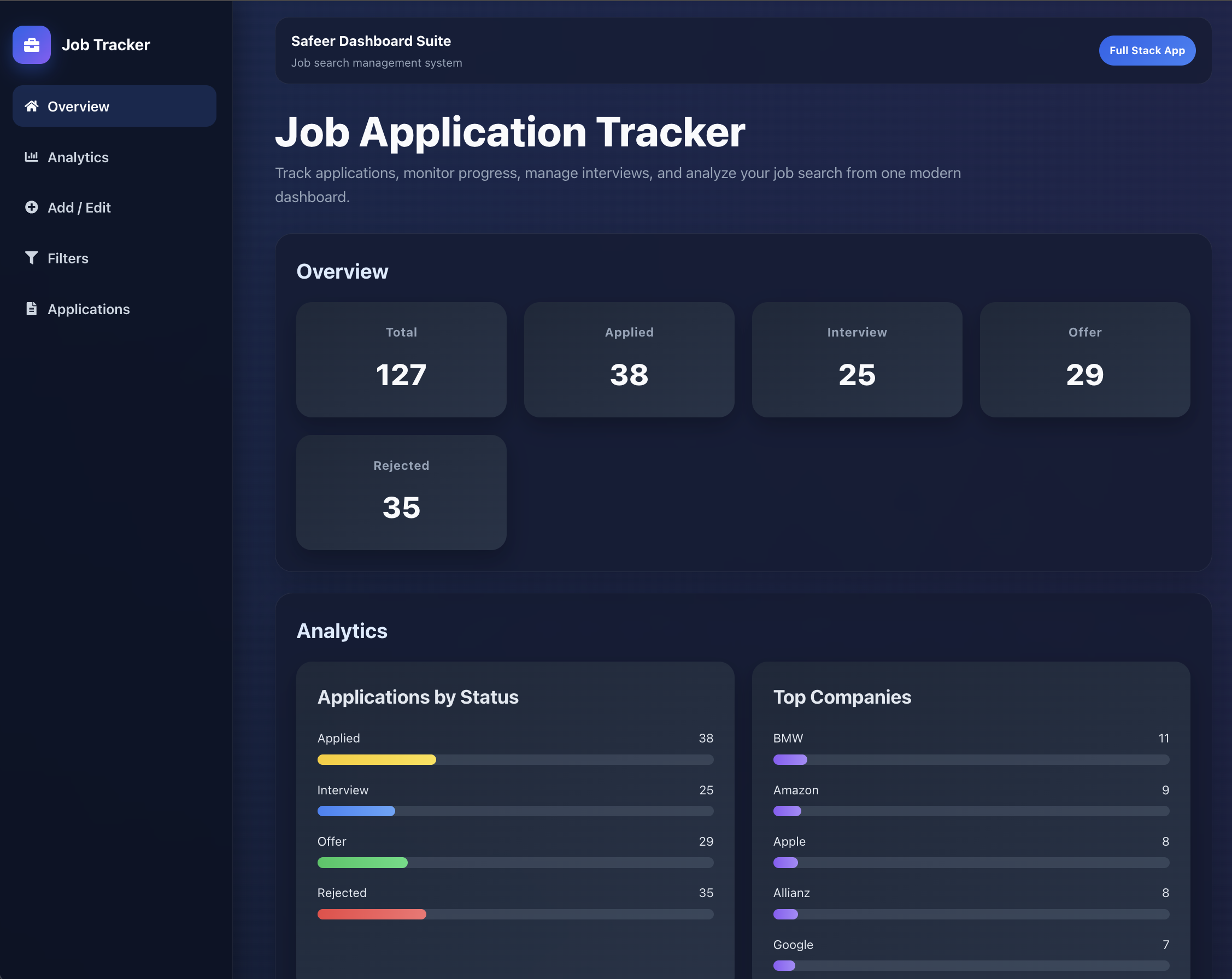1232x979 pixels.
Task: Click the document icon beside Applications
Action: coord(32,309)
